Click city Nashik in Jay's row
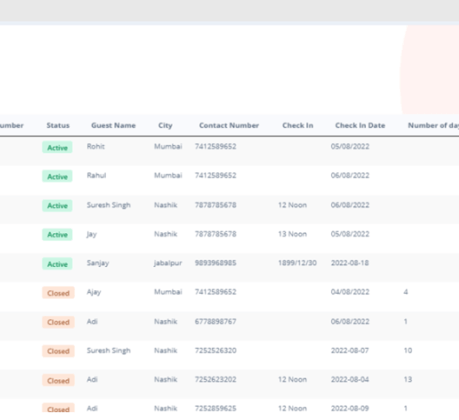459x420 pixels. [x=166, y=234]
